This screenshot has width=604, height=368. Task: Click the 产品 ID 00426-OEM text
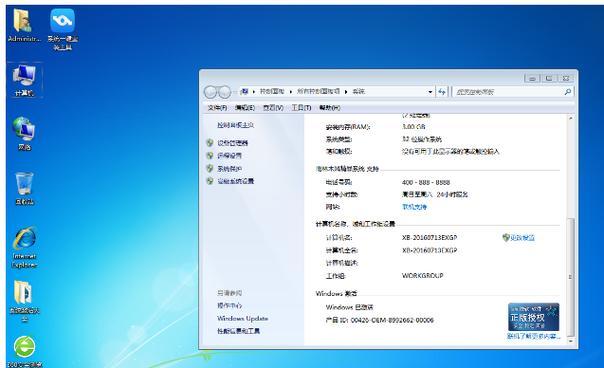[x=380, y=320]
